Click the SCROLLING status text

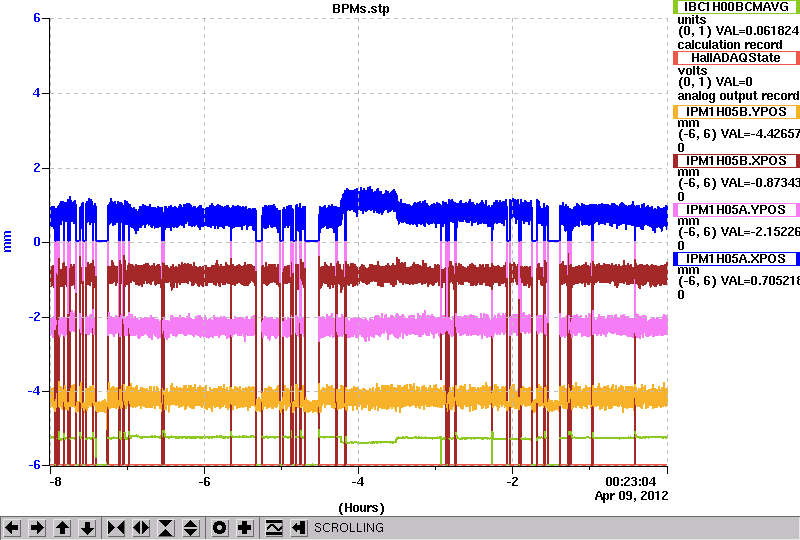(348, 528)
